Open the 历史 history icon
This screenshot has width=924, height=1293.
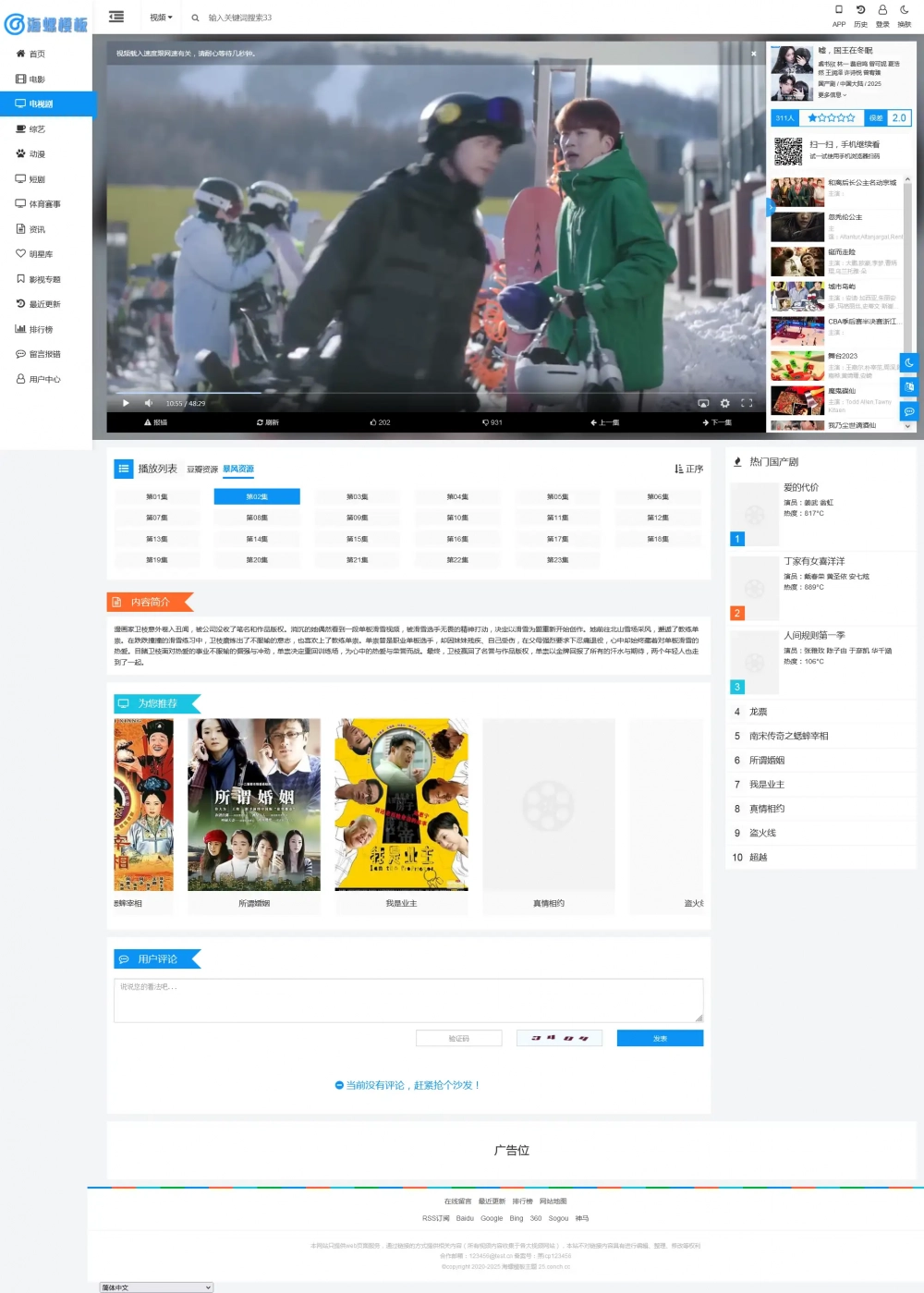point(860,16)
